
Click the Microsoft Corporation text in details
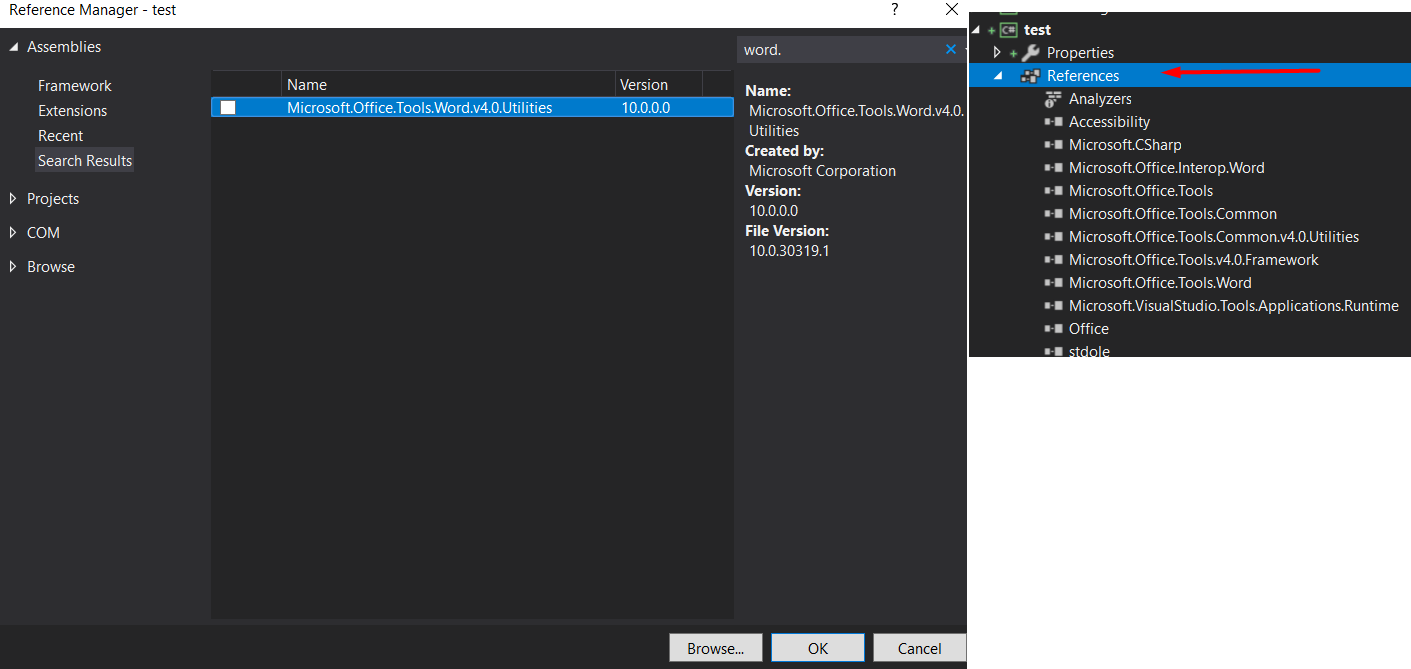[822, 171]
